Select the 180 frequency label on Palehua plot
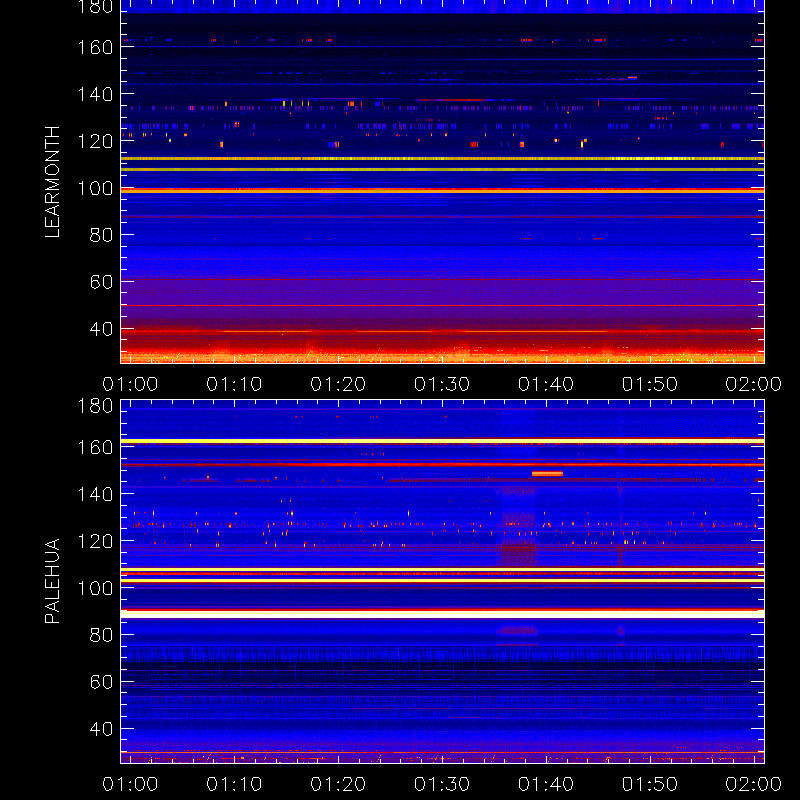 (95, 406)
